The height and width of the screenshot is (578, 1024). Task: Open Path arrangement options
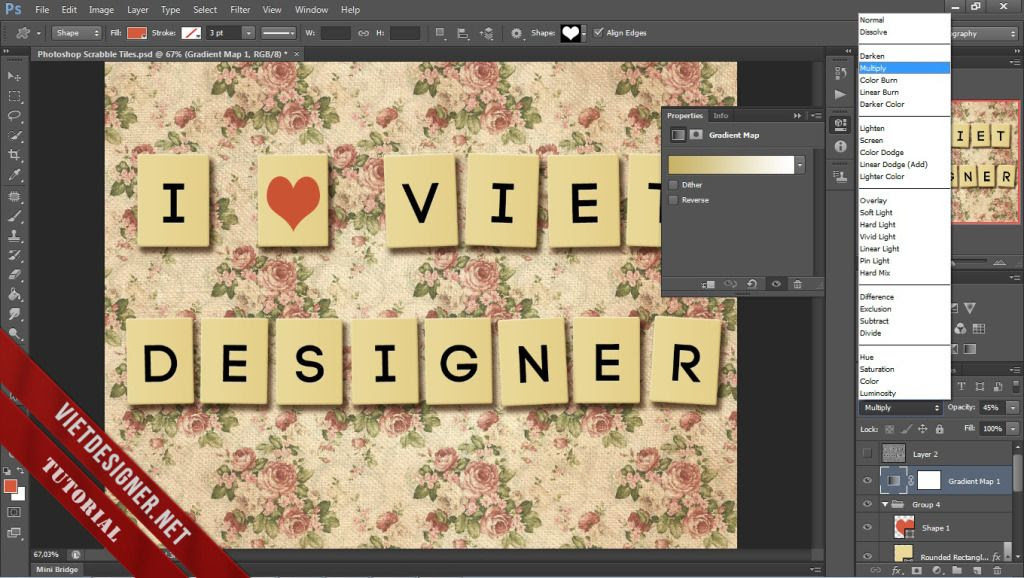tap(487, 33)
